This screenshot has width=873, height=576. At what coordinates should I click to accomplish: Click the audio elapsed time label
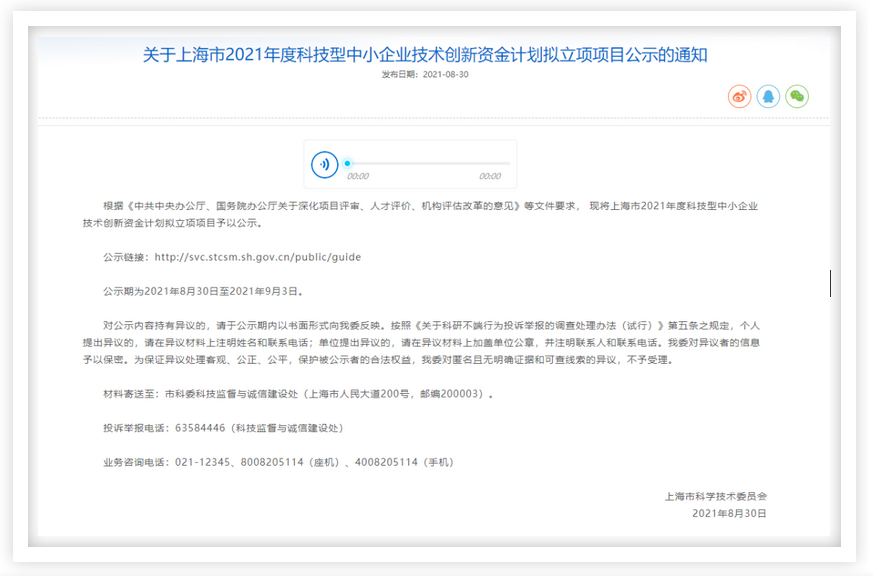(358, 176)
